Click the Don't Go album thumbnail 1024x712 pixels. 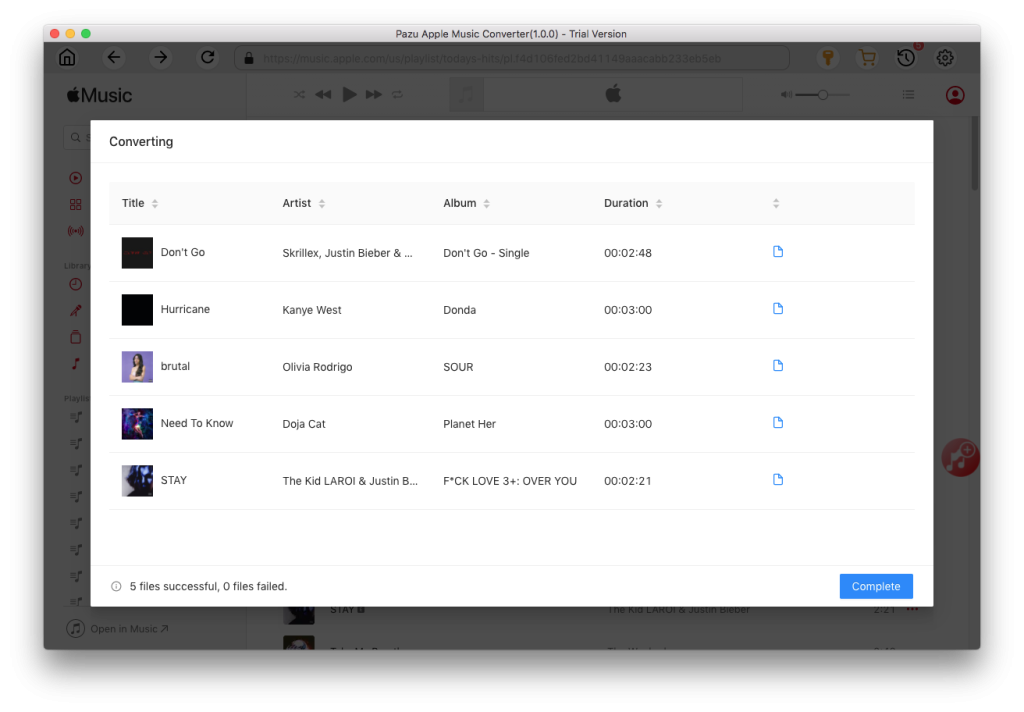[x=137, y=253]
